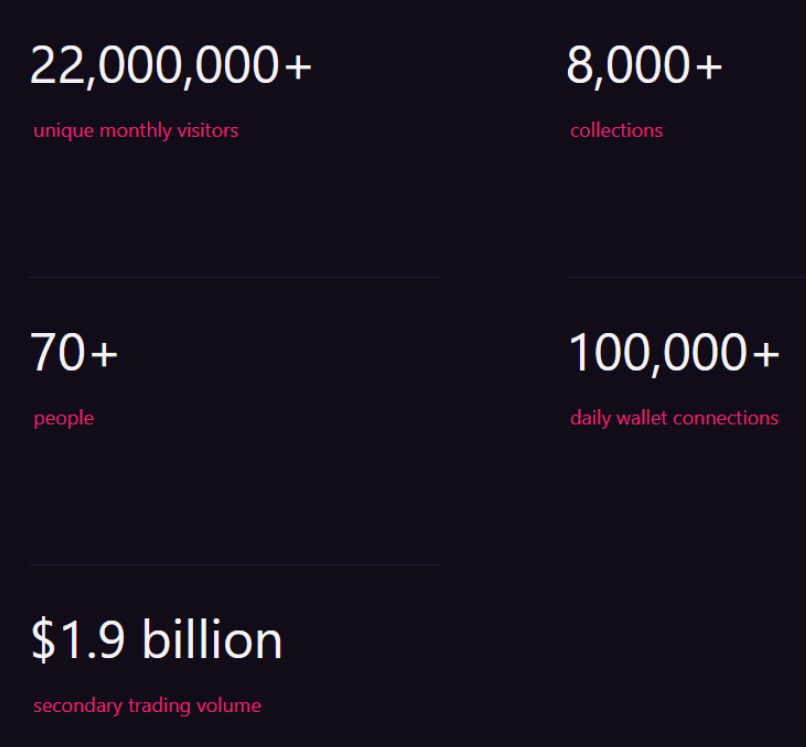Click the plus sign after 22,000,000
Viewport: 806px width, 747px height.
[x=298, y=68]
